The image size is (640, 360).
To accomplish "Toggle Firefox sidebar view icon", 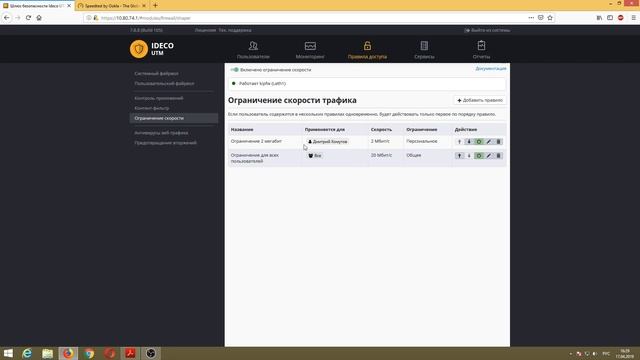I will pos(610,18).
